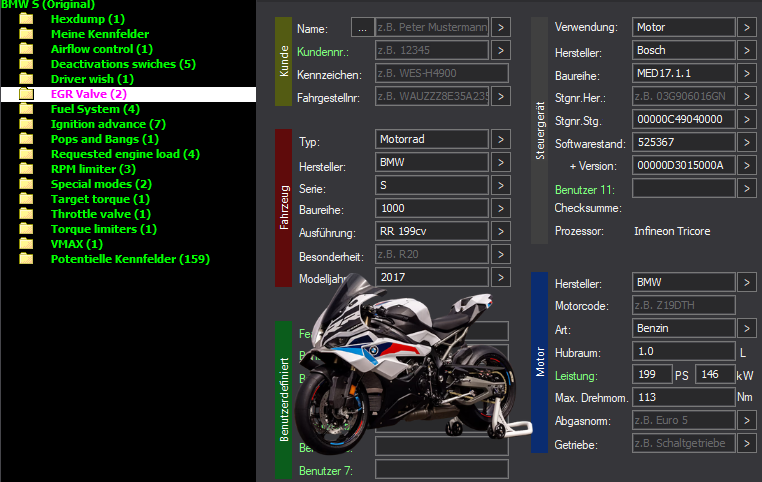The width and height of the screenshot is (762, 482).
Task: Open the Ausführung RR 199cv arrow
Action: pos(501,231)
